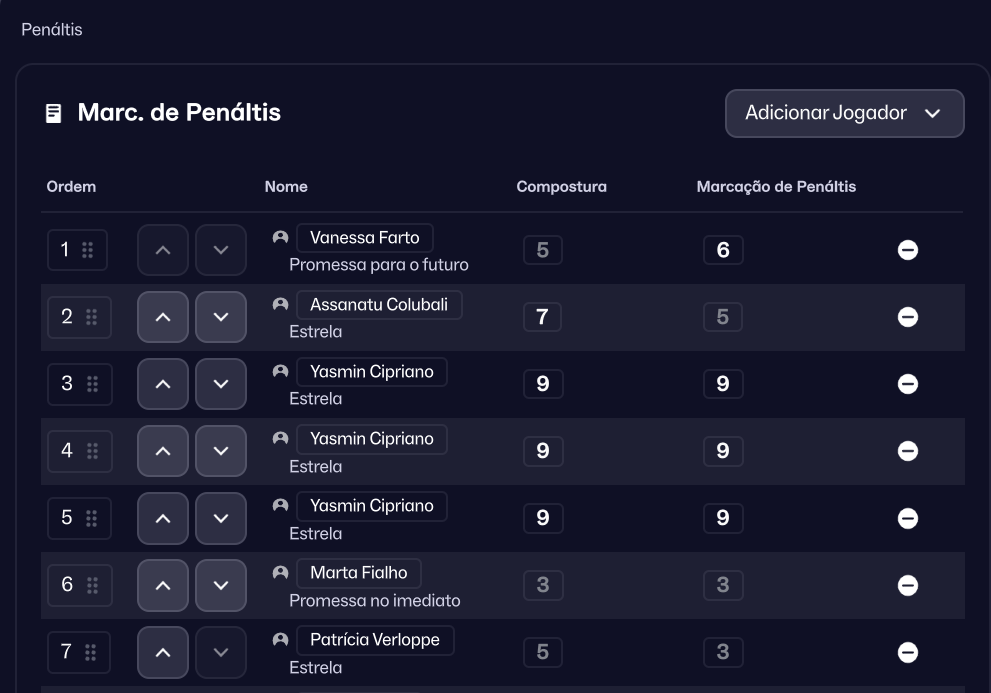
Task: Click Marta Fialho's Compostura value 3
Action: pos(543,585)
